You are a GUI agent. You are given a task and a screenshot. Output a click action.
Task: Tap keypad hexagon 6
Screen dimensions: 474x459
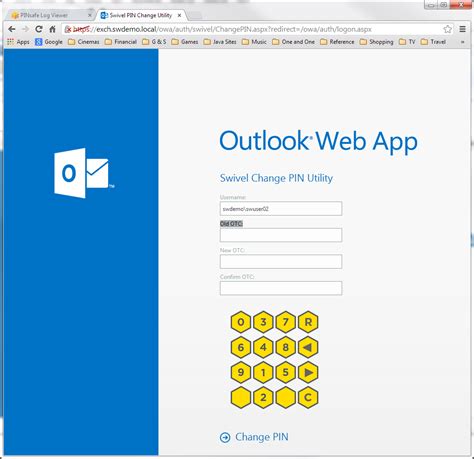(241, 347)
